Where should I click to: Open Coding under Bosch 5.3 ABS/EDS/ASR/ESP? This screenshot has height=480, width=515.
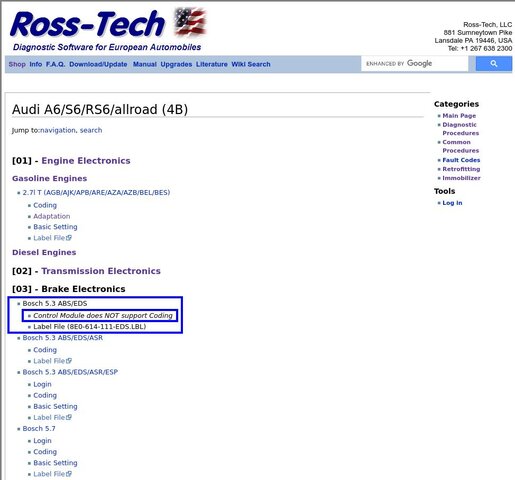click(45, 395)
